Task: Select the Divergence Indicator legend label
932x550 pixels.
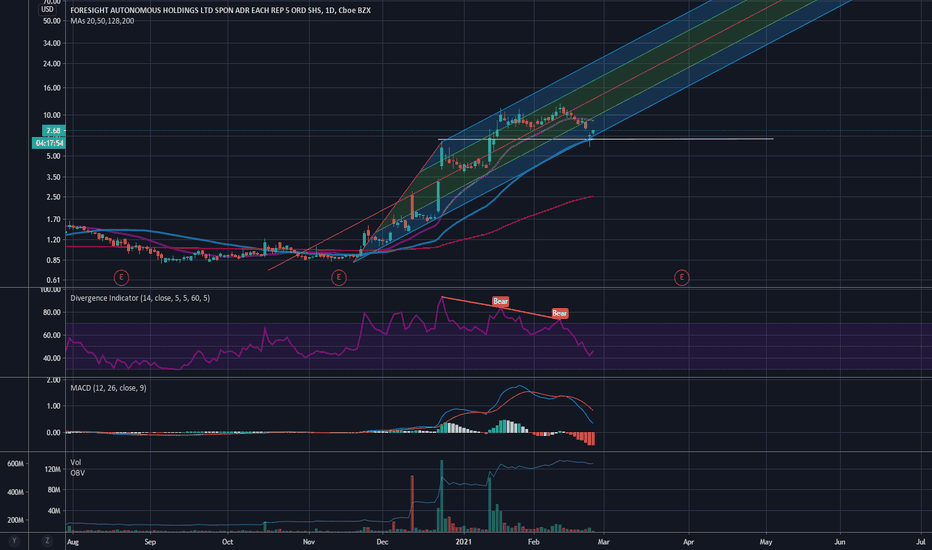Action: pos(140,298)
